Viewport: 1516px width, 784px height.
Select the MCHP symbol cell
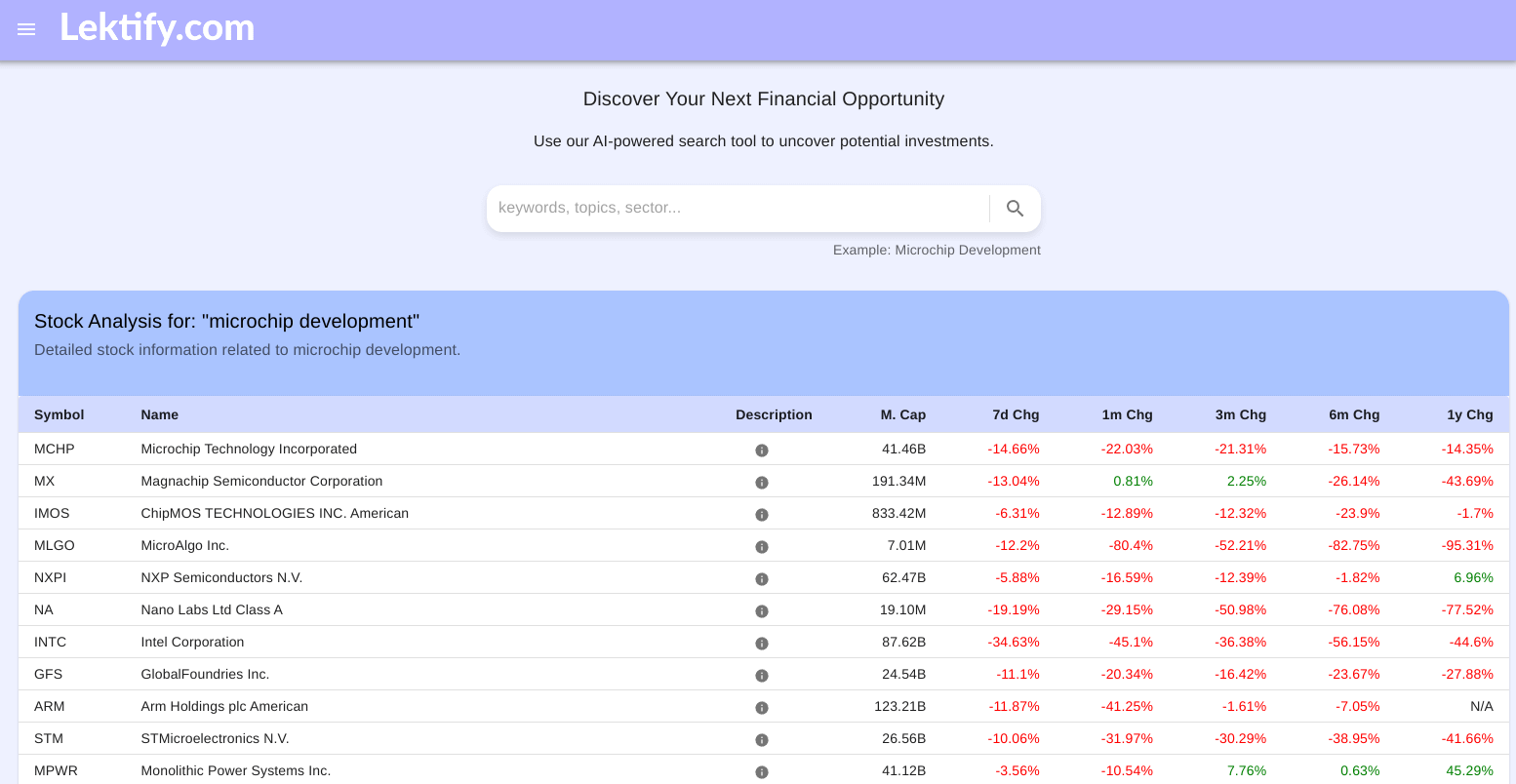coord(55,449)
